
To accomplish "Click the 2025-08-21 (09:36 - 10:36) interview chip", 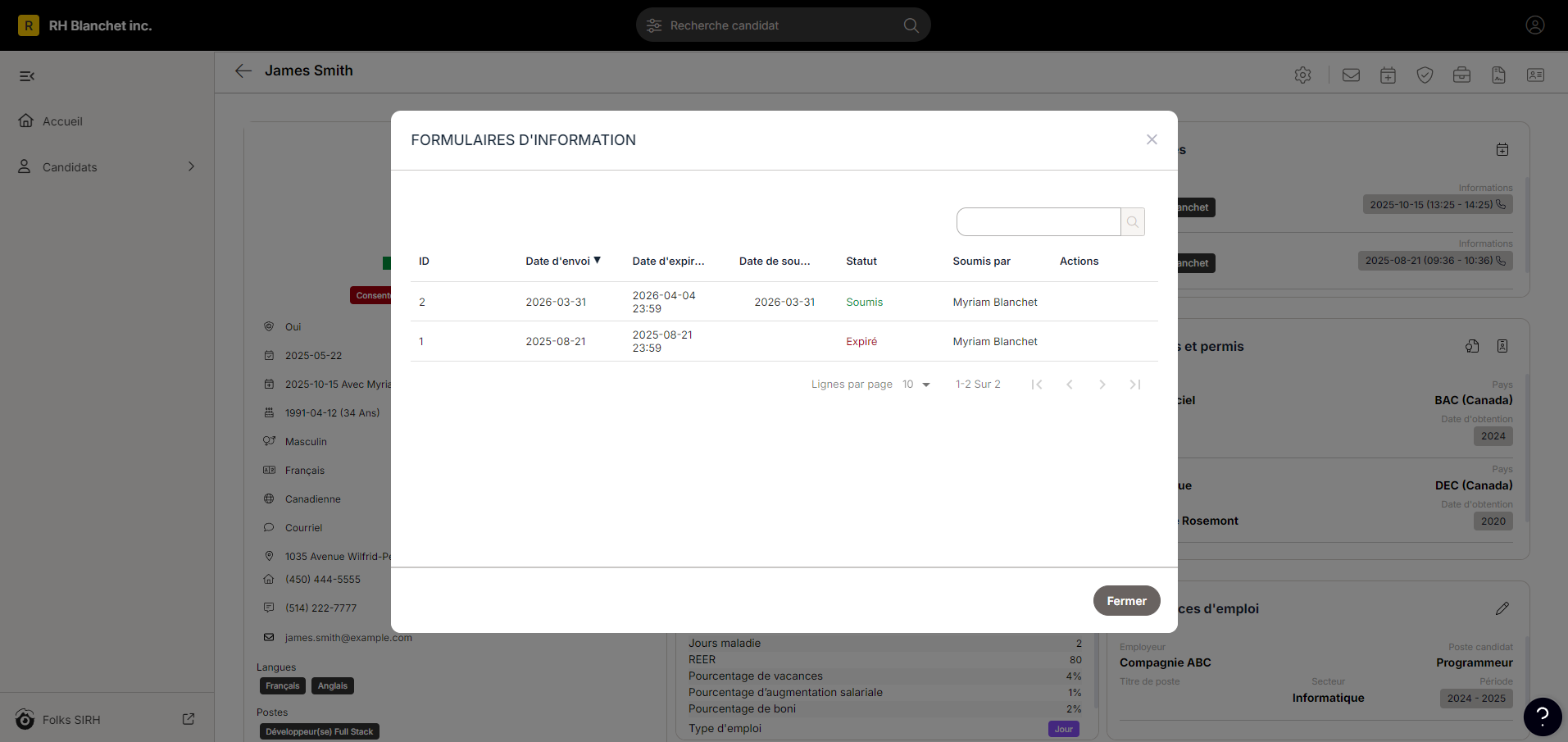I will [x=1435, y=261].
